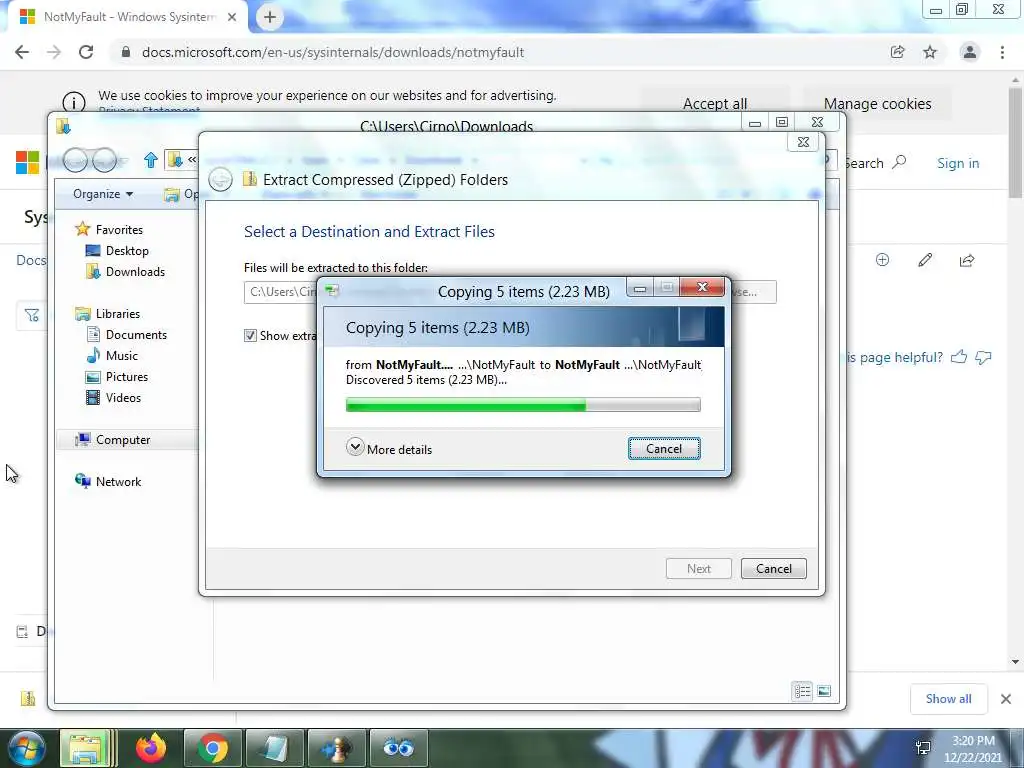Reload the Chrome page

click(86, 52)
